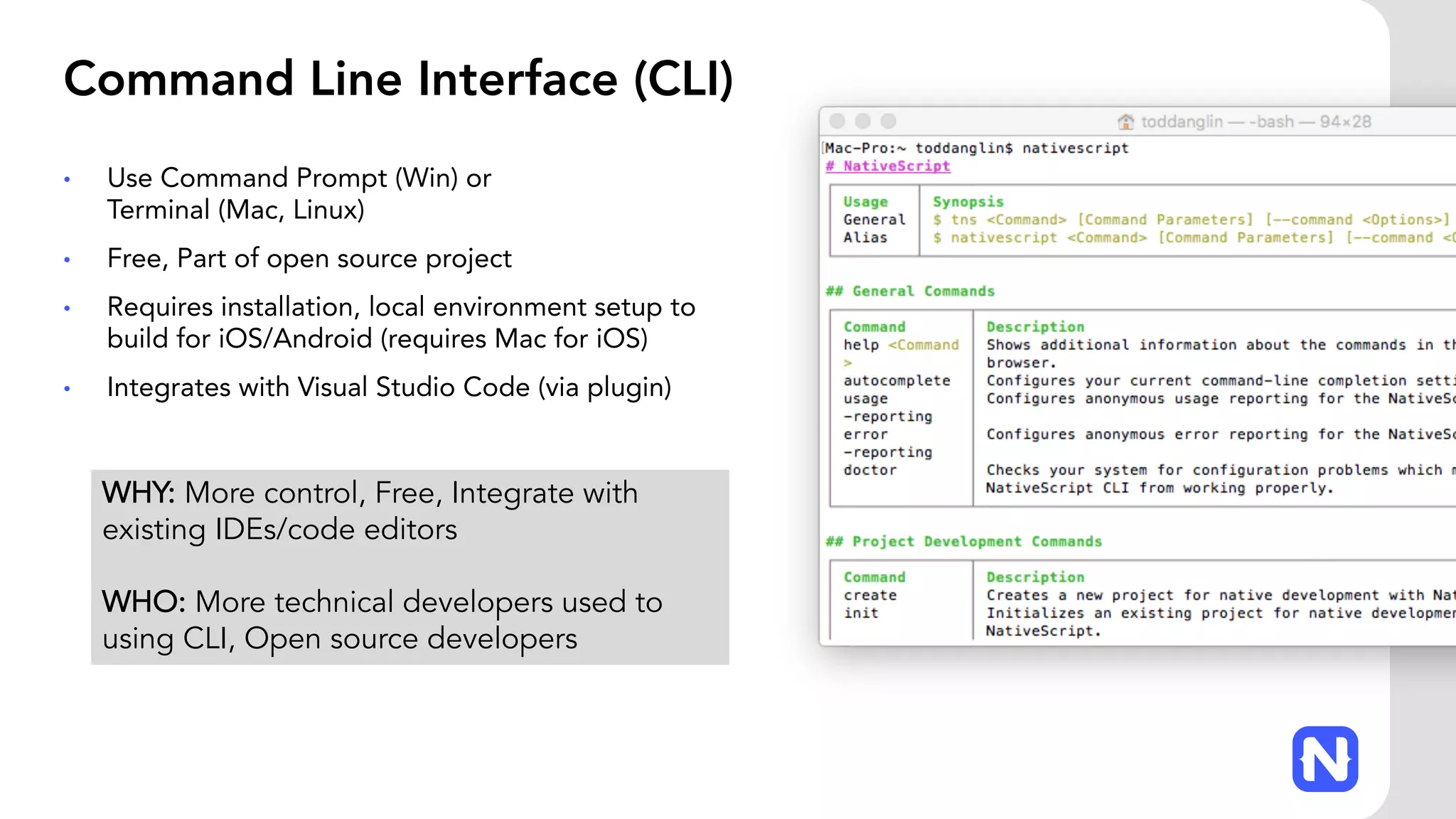Close the terminal window with the first title-bar dot
The image size is (1456, 819).
[x=837, y=121]
